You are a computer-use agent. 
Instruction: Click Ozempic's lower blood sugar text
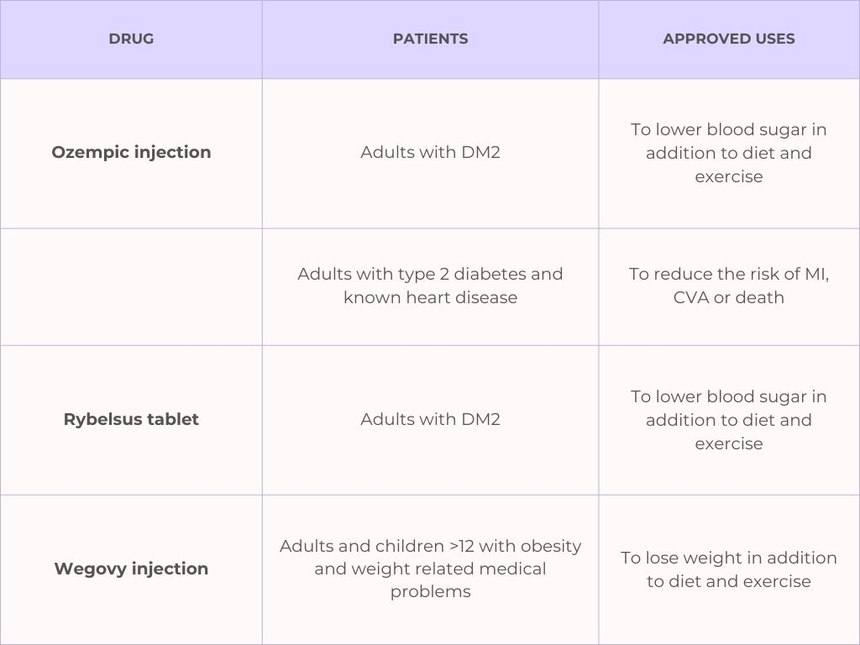point(729,153)
